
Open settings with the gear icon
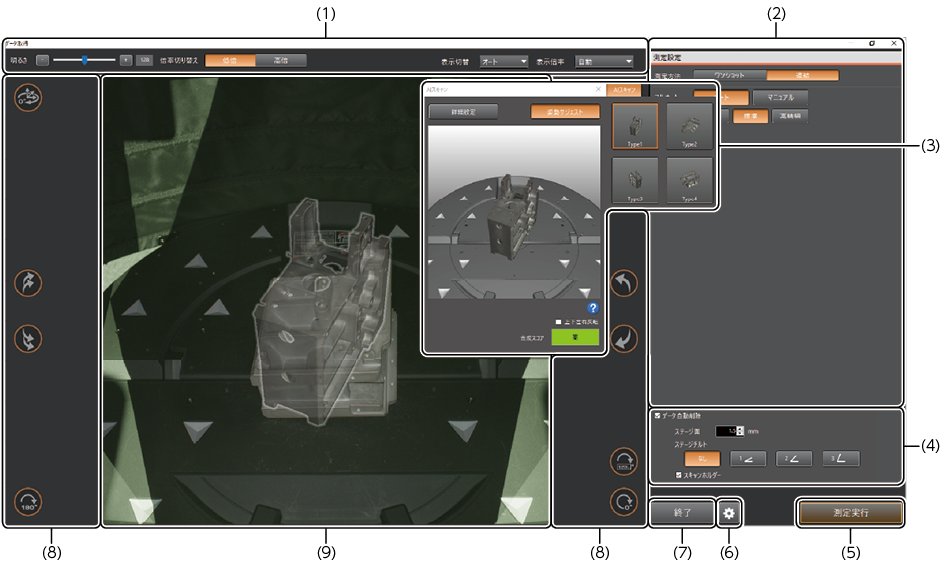[729, 513]
